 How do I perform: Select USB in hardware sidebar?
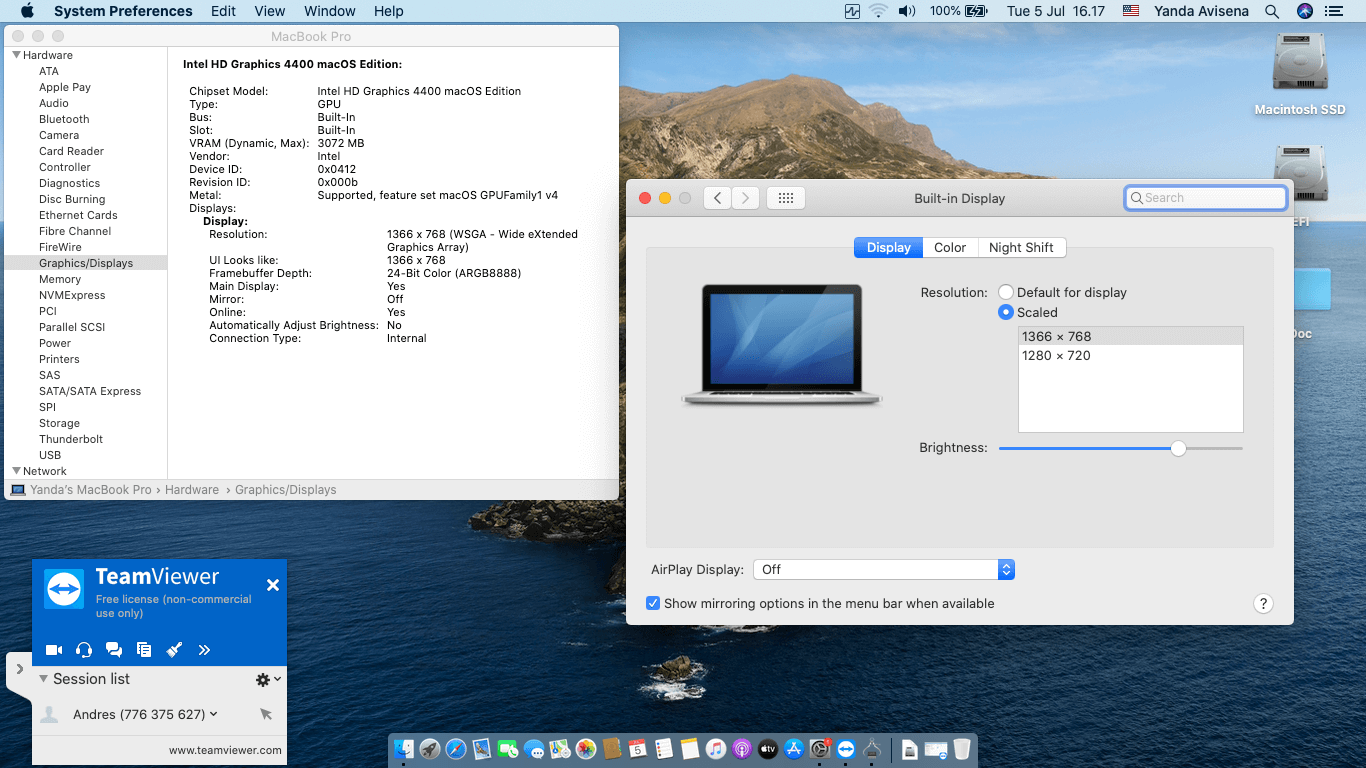pos(50,455)
